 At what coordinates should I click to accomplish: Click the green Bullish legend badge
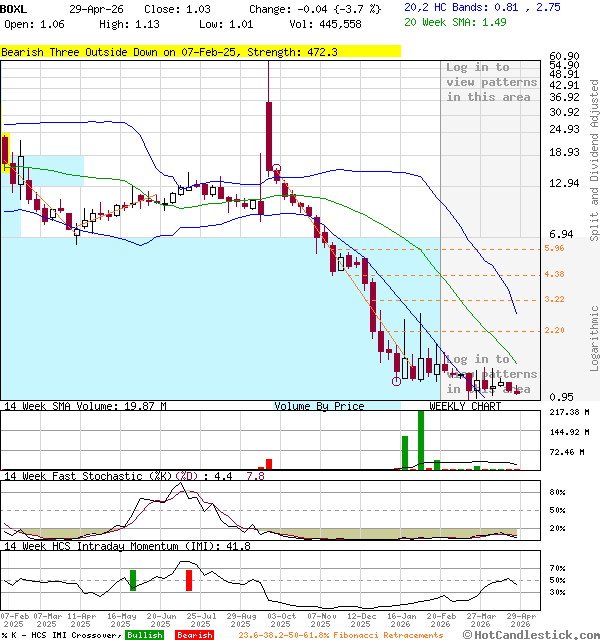click(x=145, y=635)
